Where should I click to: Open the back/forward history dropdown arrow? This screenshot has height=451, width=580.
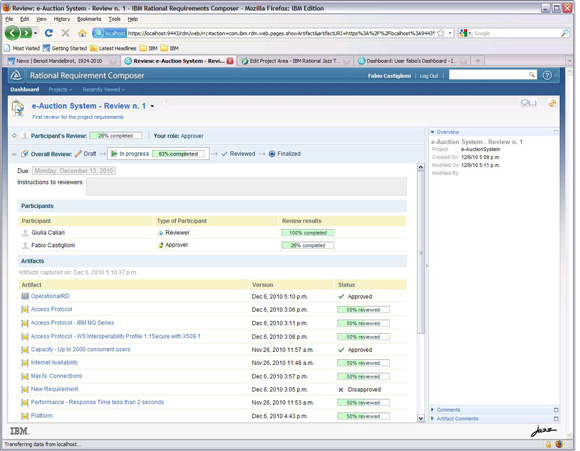[36, 33]
